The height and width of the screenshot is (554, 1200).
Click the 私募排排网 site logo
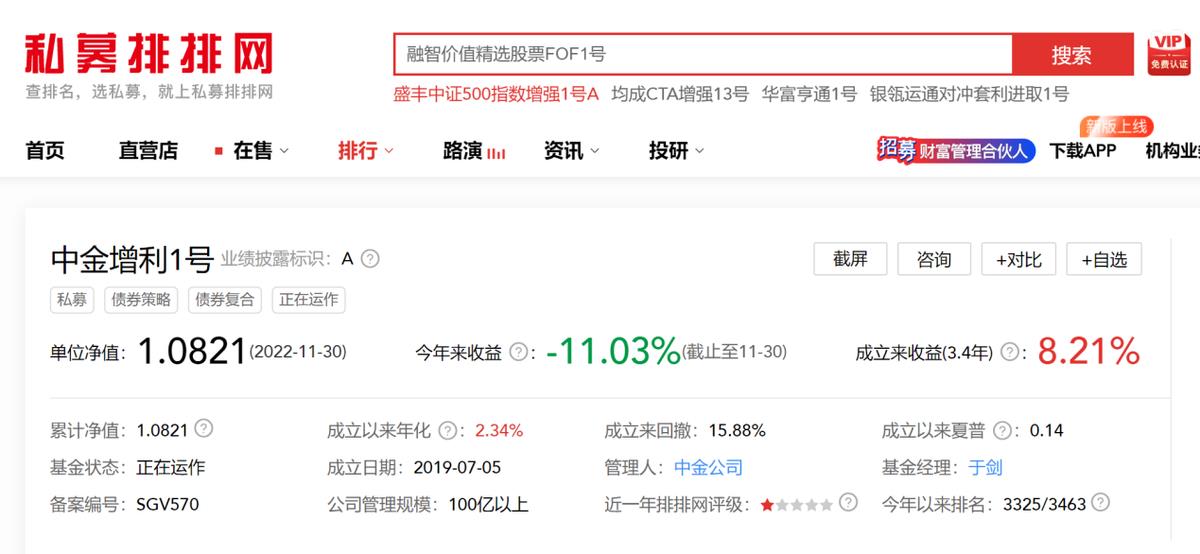(148, 55)
